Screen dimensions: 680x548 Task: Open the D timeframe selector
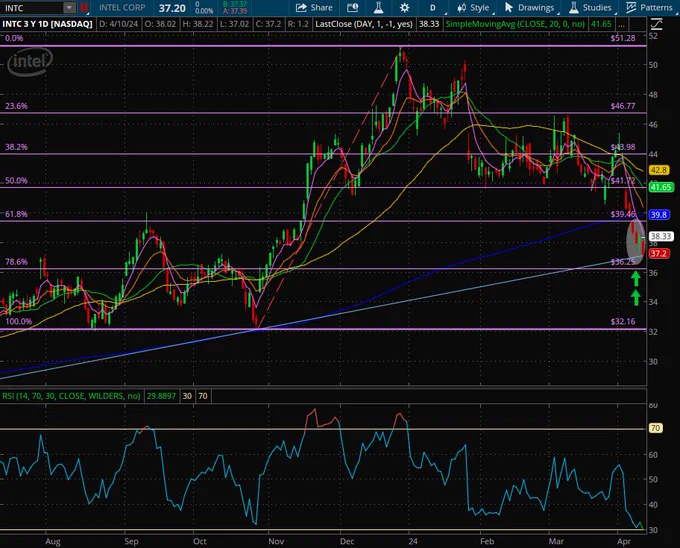[x=432, y=8]
